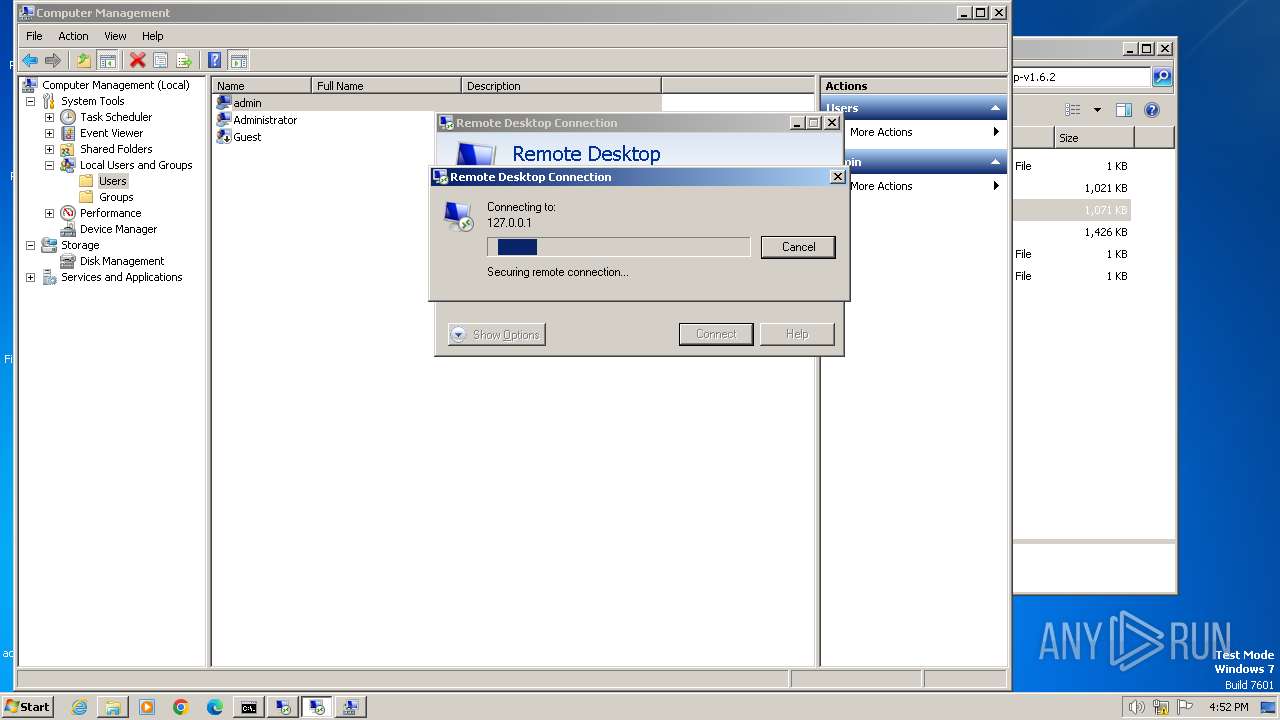Open the Help menu
Image resolution: width=1280 pixels, height=720 pixels.
152,36
